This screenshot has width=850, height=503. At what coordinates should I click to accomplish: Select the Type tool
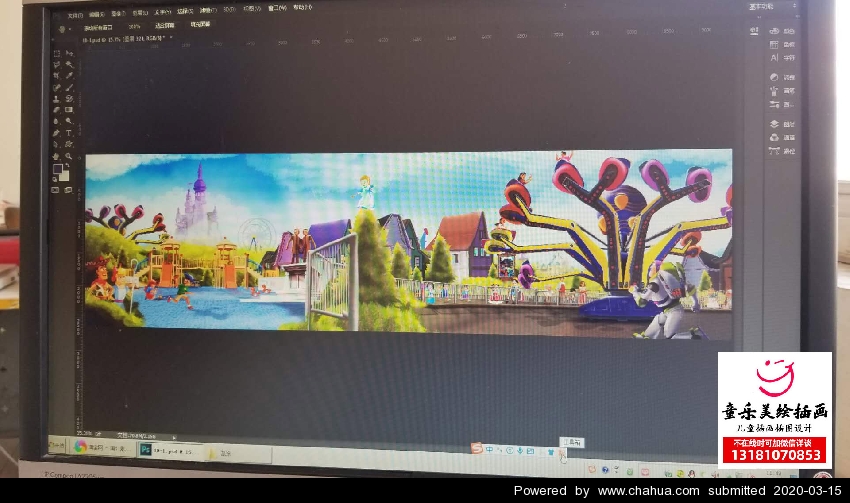69,133
